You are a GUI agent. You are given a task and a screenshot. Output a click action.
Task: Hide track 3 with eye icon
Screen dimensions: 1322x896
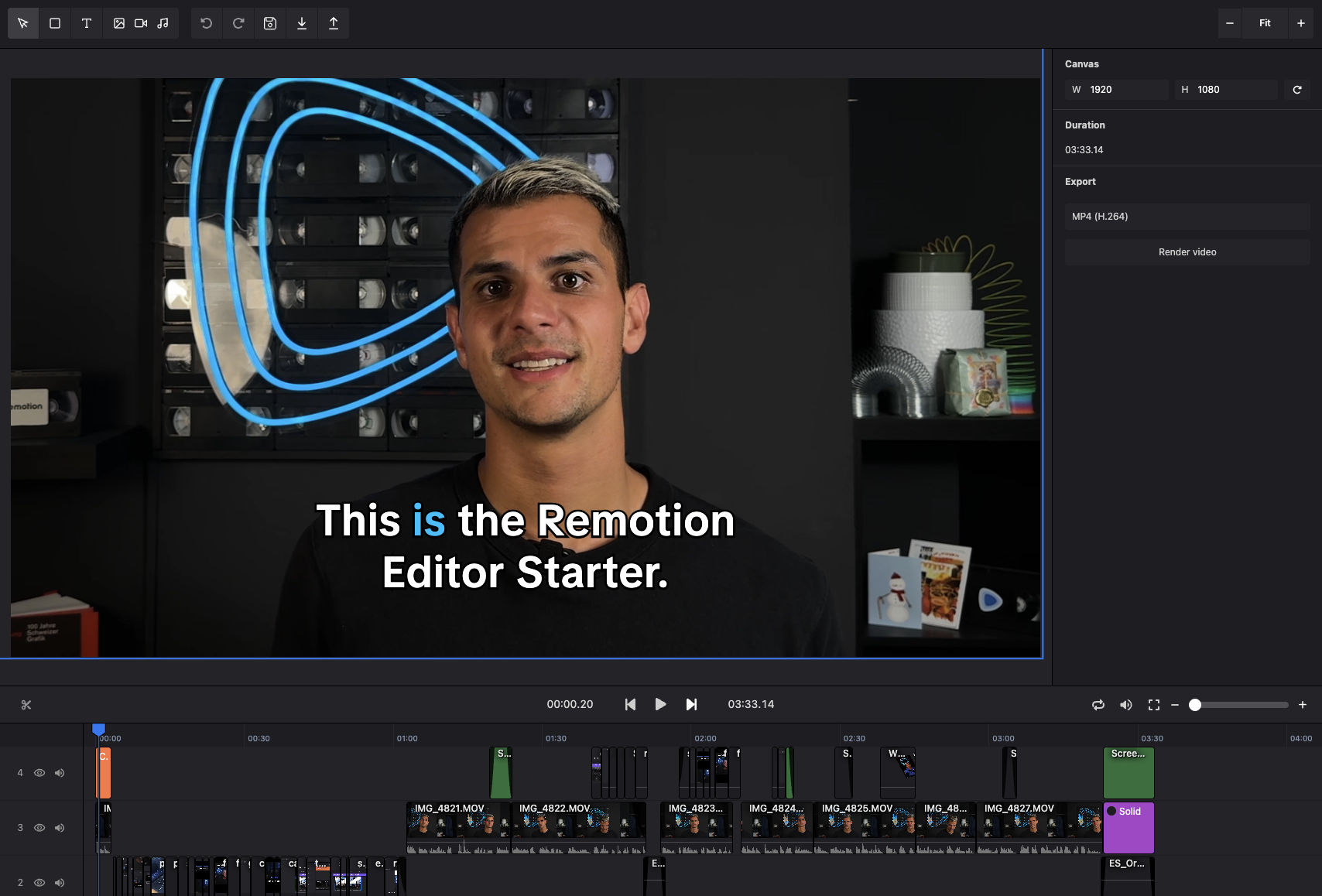39,828
